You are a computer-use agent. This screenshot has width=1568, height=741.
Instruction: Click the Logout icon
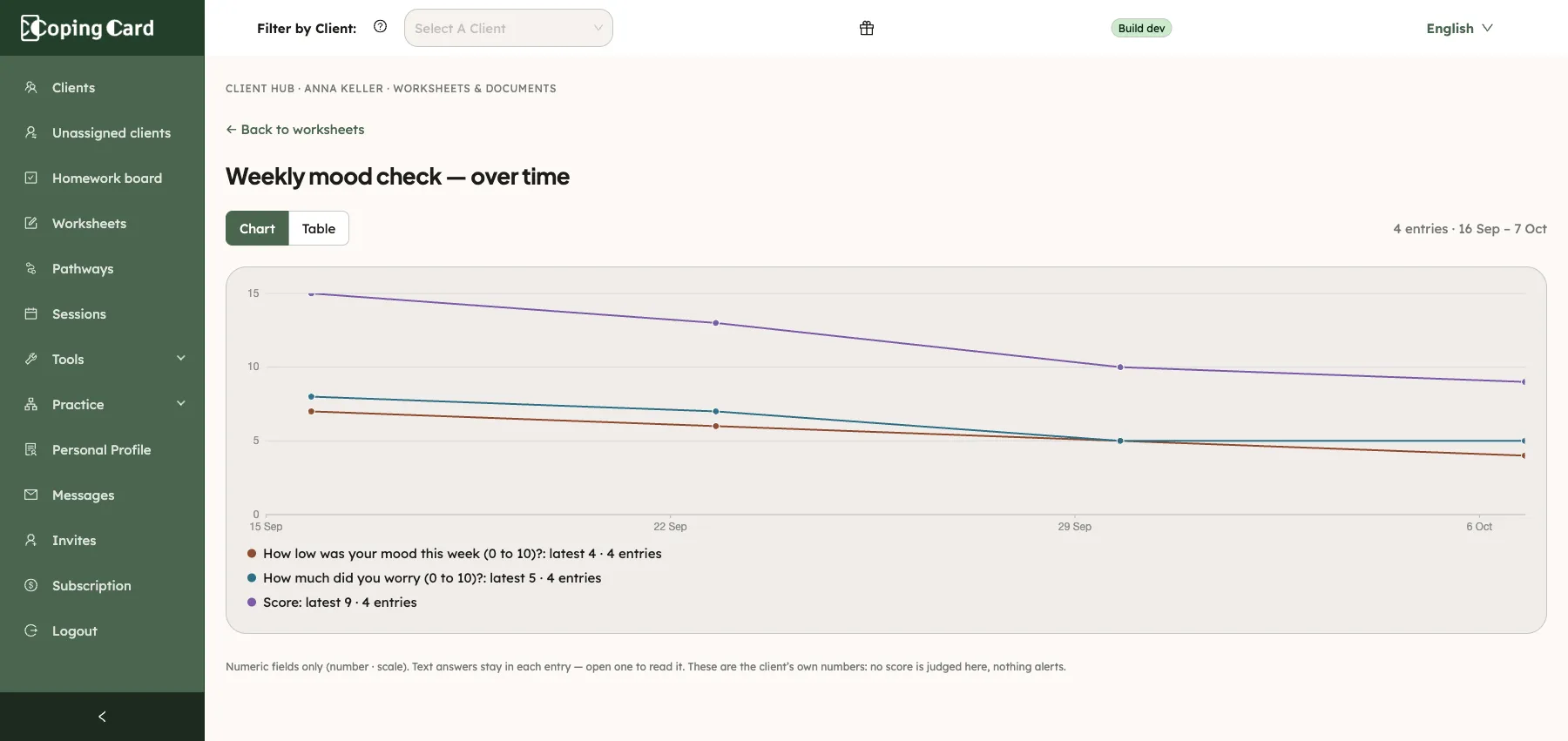(31, 630)
